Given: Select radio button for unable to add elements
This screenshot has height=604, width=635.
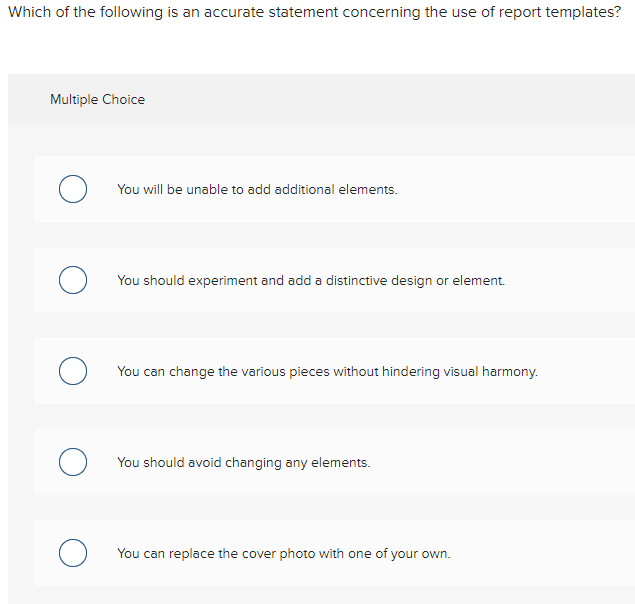Looking at the screenshot, I should tap(73, 189).
